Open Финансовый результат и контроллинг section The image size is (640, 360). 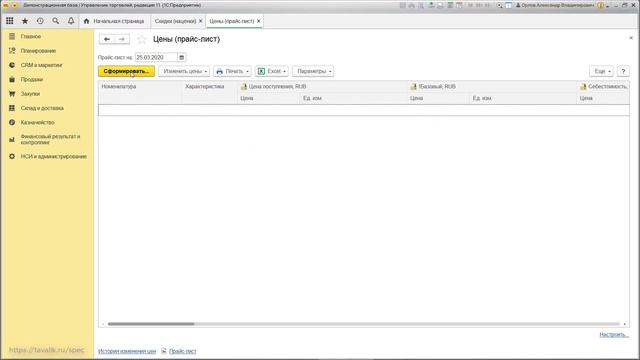point(50,139)
